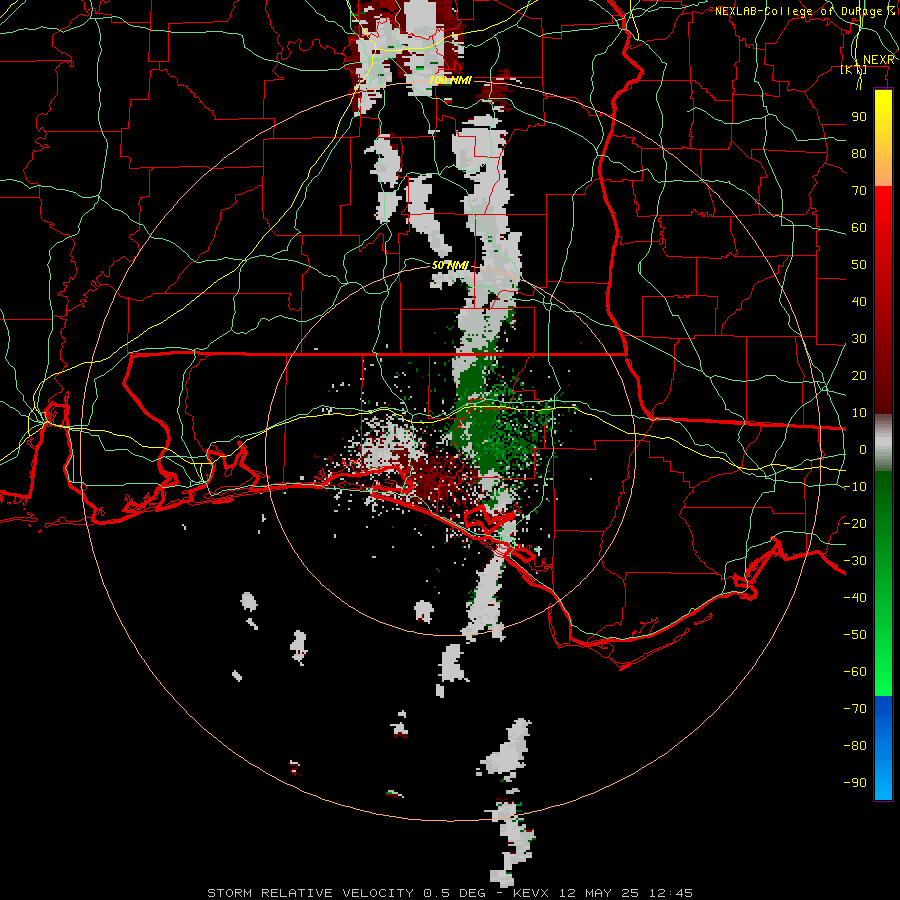Click the "KEVX" radar site identifier
This screenshot has height=900, width=900.
531,893
